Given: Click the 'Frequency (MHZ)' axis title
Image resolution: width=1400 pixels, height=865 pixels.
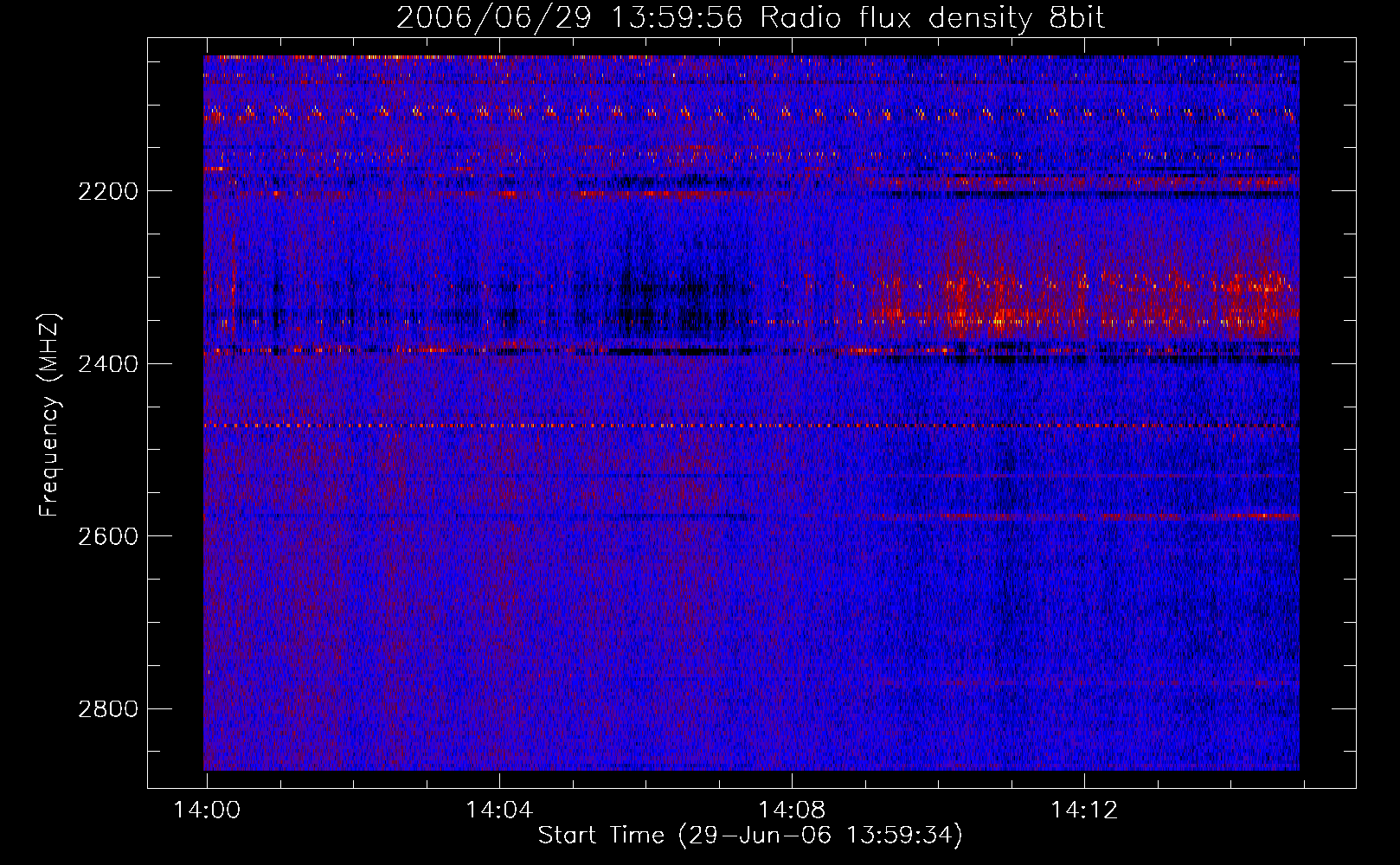Looking at the screenshot, I should click(x=49, y=415).
